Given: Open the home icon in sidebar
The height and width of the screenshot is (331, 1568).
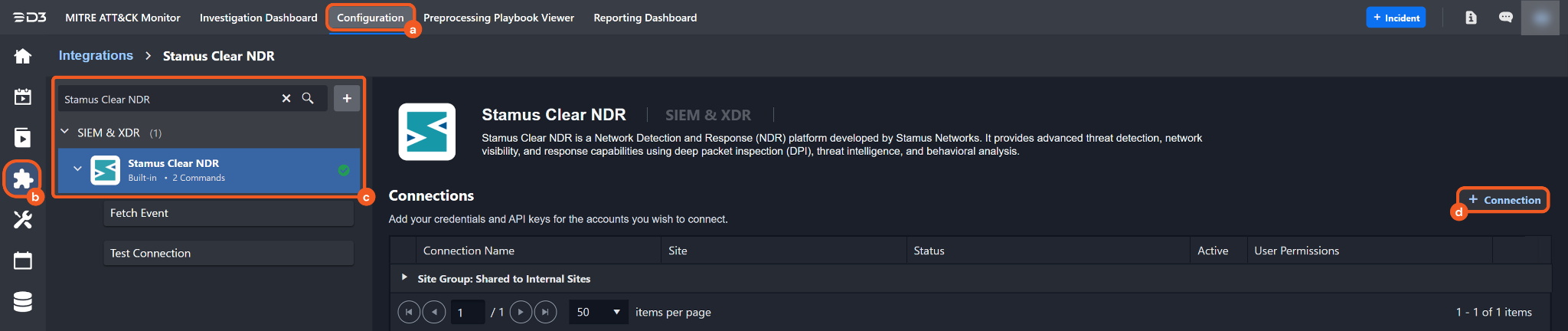Looking at the screenshot, I should pyautogui.click(x=23, y=56).
